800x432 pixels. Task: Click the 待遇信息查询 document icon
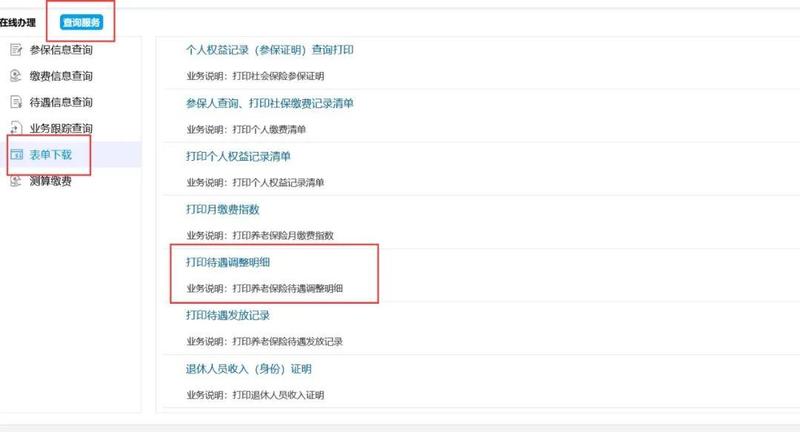coord(16,102)
